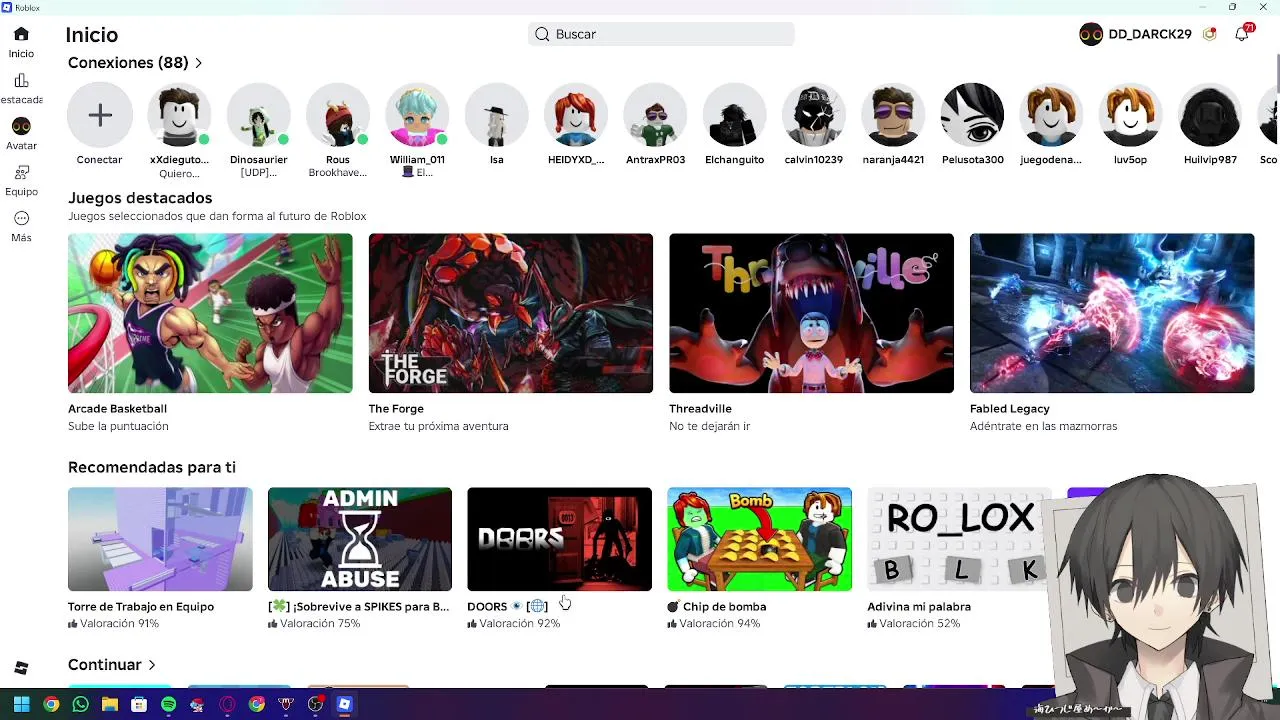Open Fabled Legacy game thumbnail

(1112, 313)
